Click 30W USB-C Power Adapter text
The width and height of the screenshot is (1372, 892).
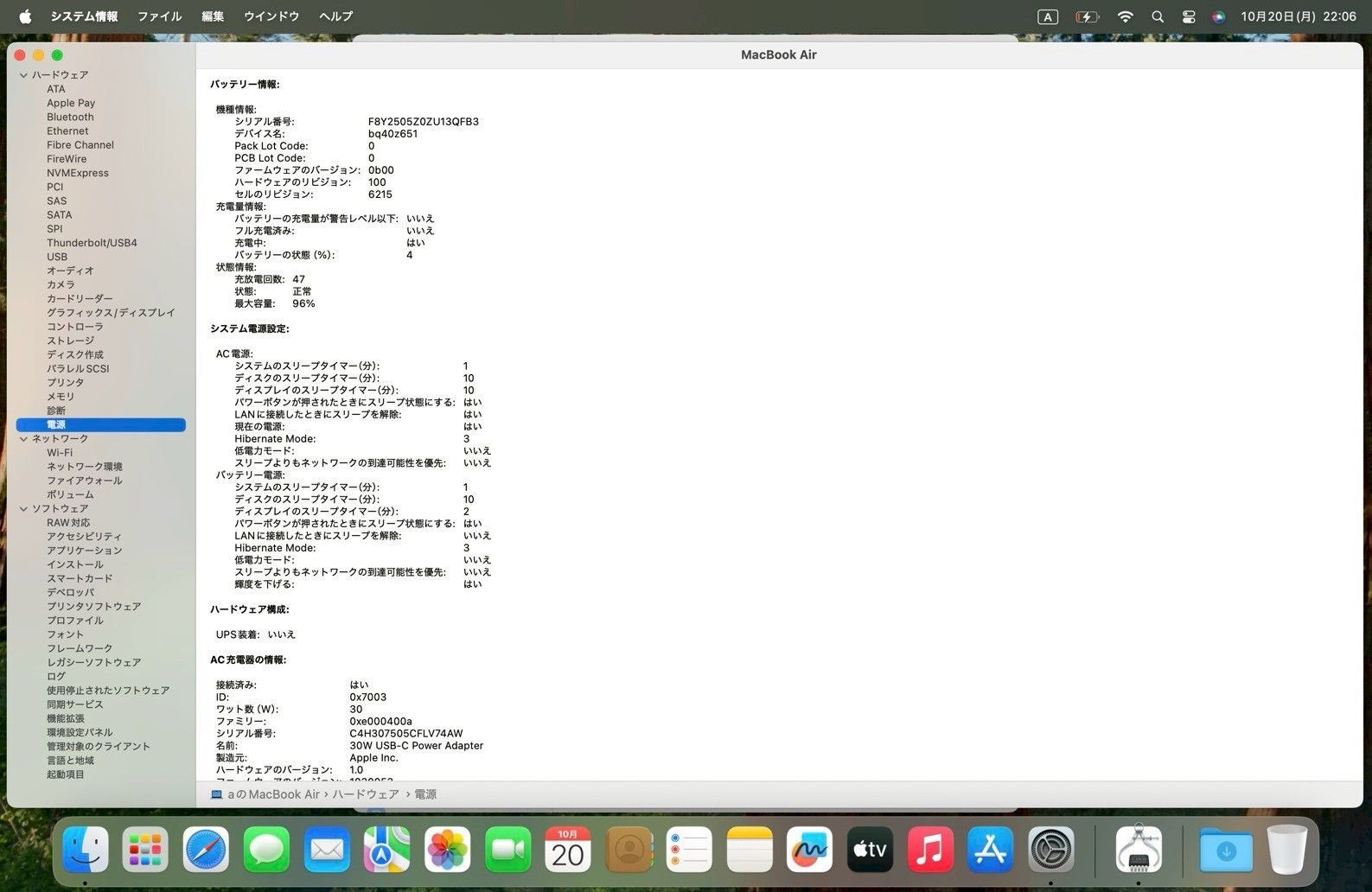[x=416, y=746]
